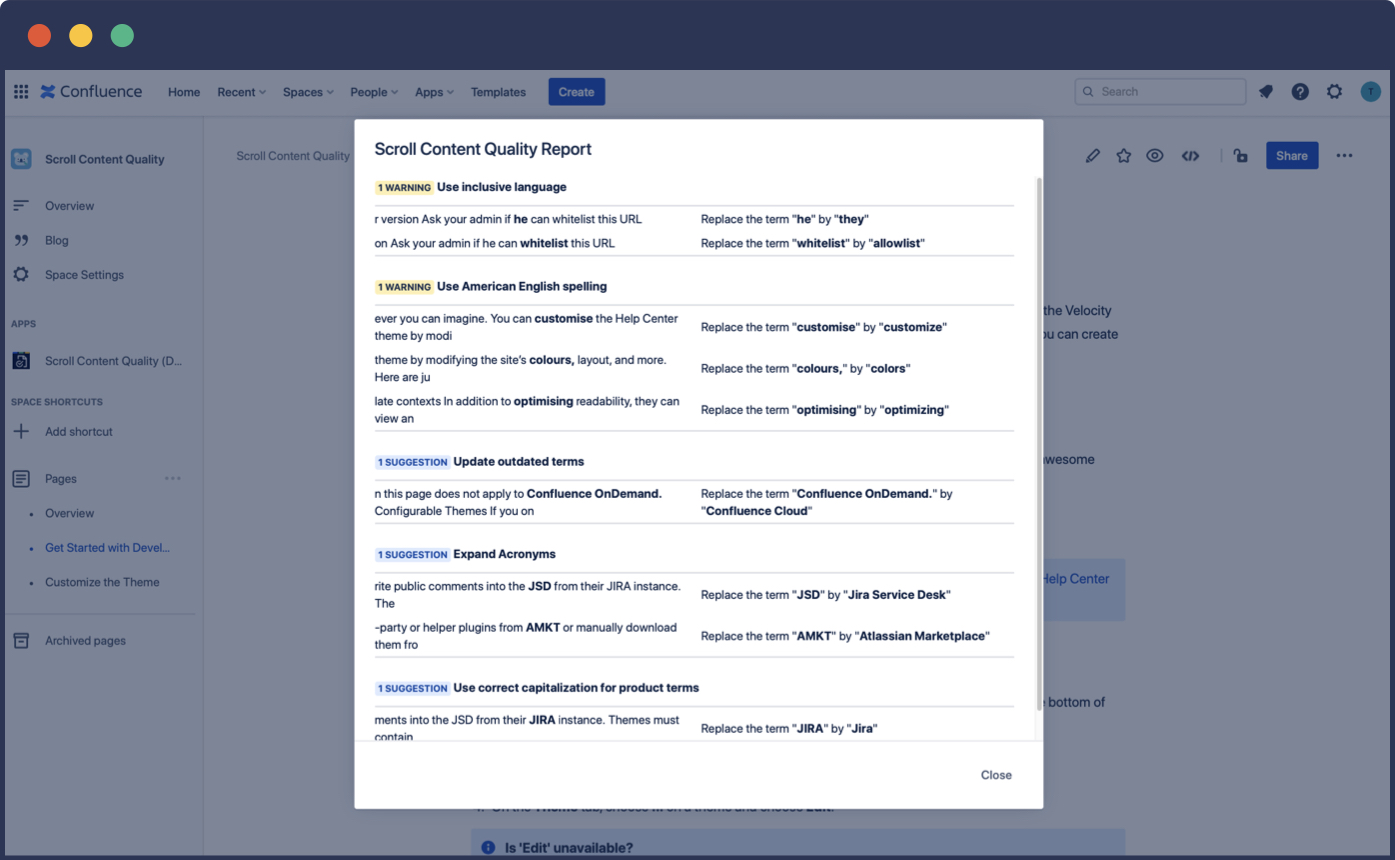The image size is (1395, 860).
Task: Open the help question mark icon
Action: pos(1300,92)
